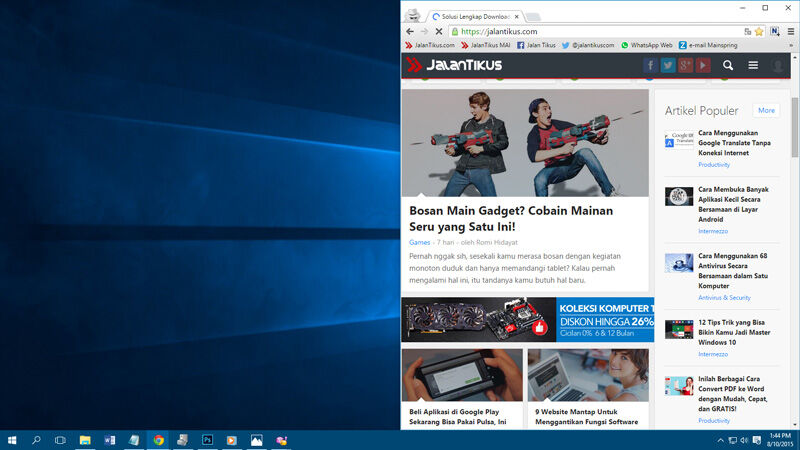
Task: Click the Koleksi Komputer discount banner
Action: coord(528,320)
